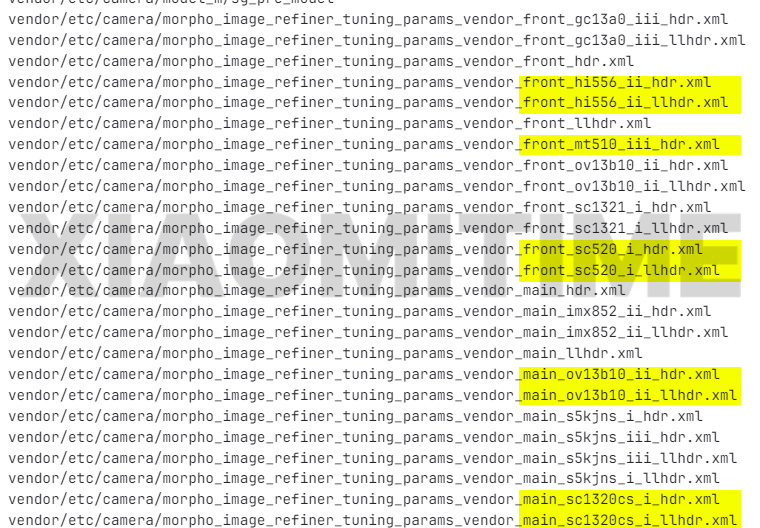Select the front_gc13a0_iii_llhdr.xml line

tap(377, 40)
